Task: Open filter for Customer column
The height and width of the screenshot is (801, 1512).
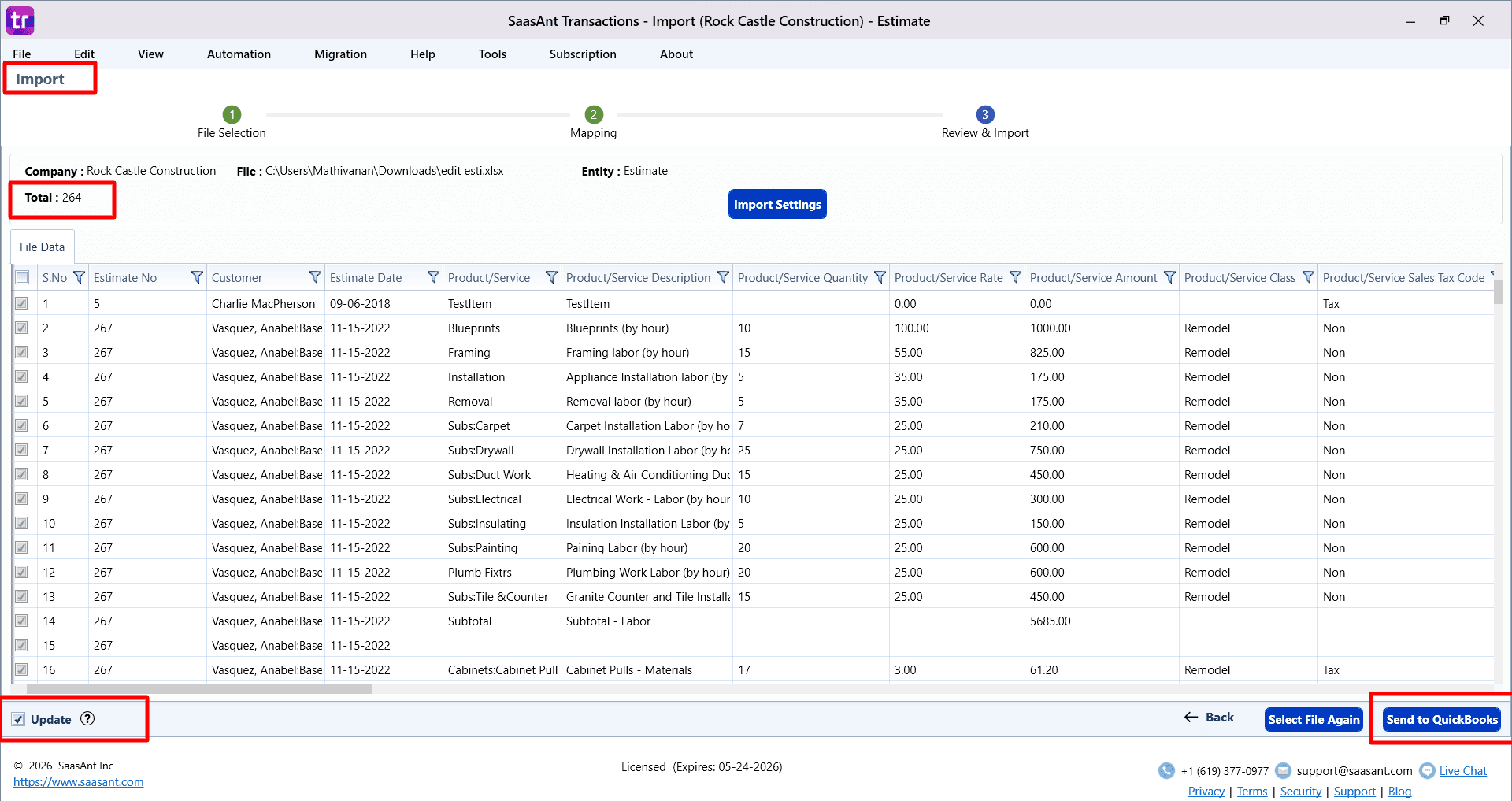Action: 315,277
